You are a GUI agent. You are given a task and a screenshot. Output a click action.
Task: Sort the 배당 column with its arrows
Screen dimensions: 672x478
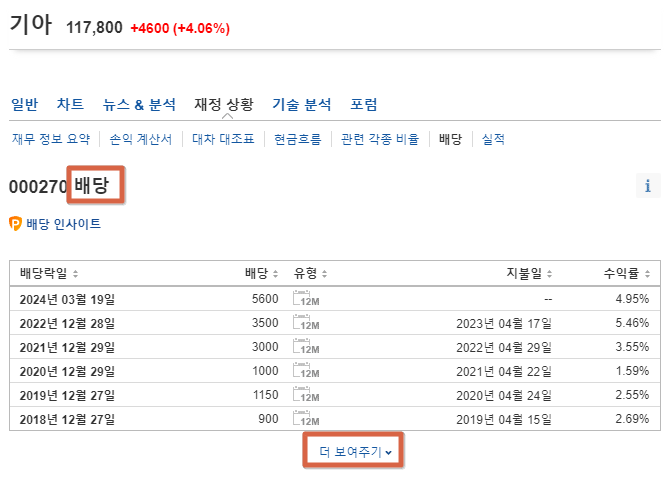click(x=276, y=274)
